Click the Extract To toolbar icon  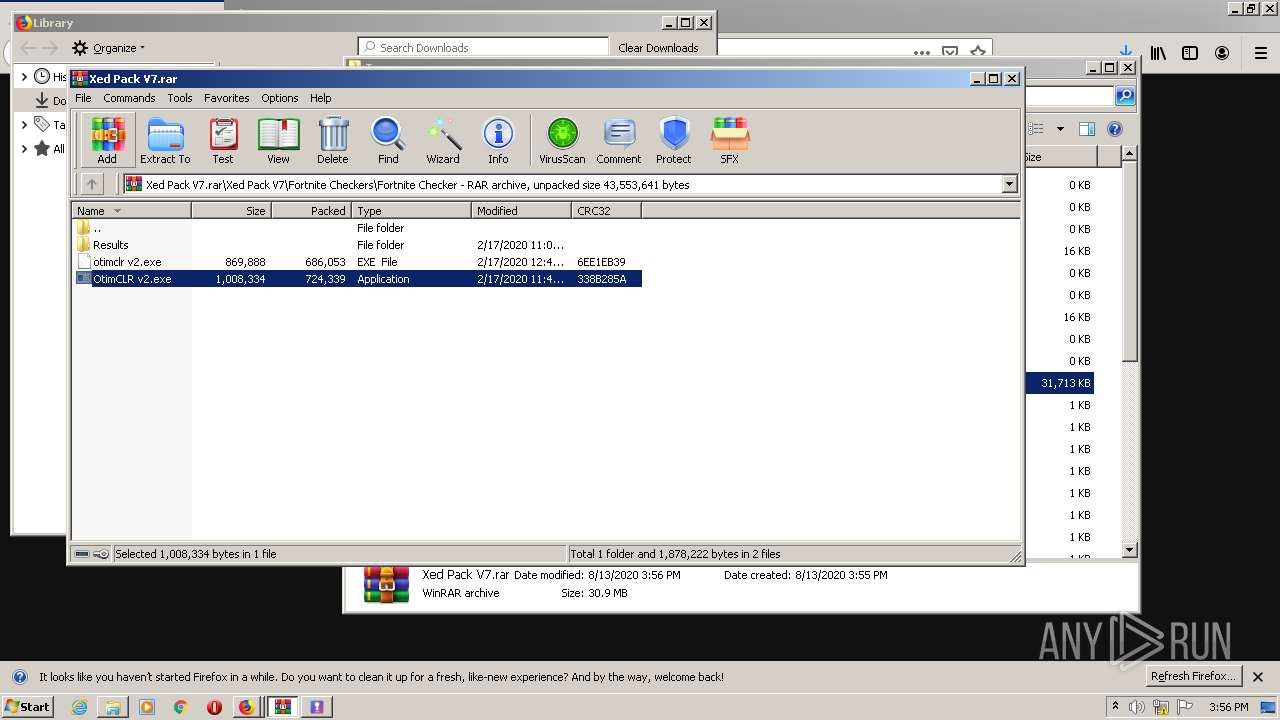(x=165, y=140)
